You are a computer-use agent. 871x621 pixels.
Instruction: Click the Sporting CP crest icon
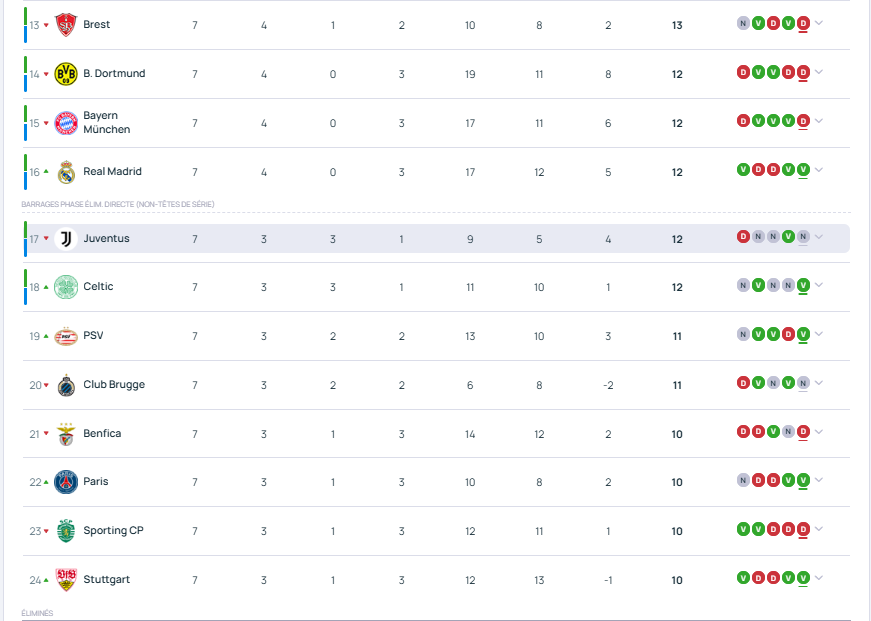pyautogui.click(x=66, y=531)
